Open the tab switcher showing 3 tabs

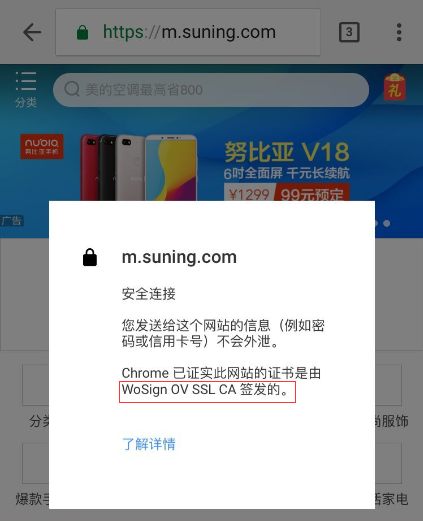pos(349,32)
